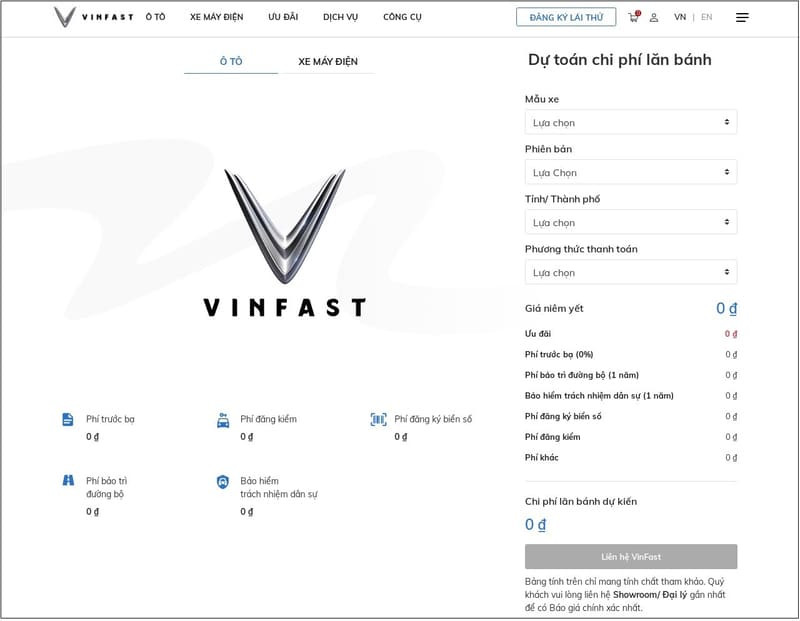Click the Bảo hiểm trách nhiệm dân sự shield icon
800x621 pixels.
[x=223, y=481]
